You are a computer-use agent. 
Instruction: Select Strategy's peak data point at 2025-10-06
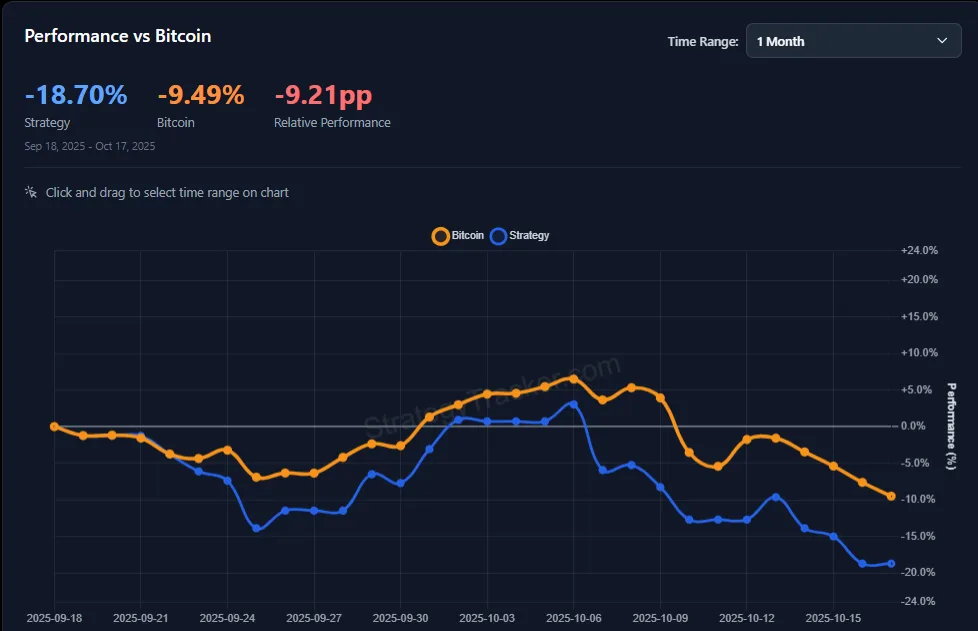point(573,404)
